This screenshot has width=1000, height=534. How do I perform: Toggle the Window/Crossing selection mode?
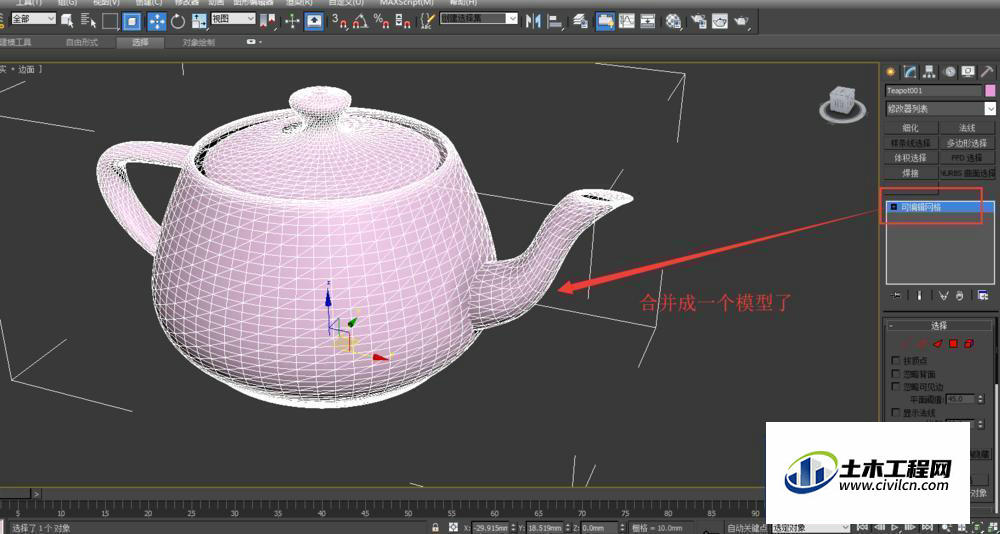pos(131,22)
